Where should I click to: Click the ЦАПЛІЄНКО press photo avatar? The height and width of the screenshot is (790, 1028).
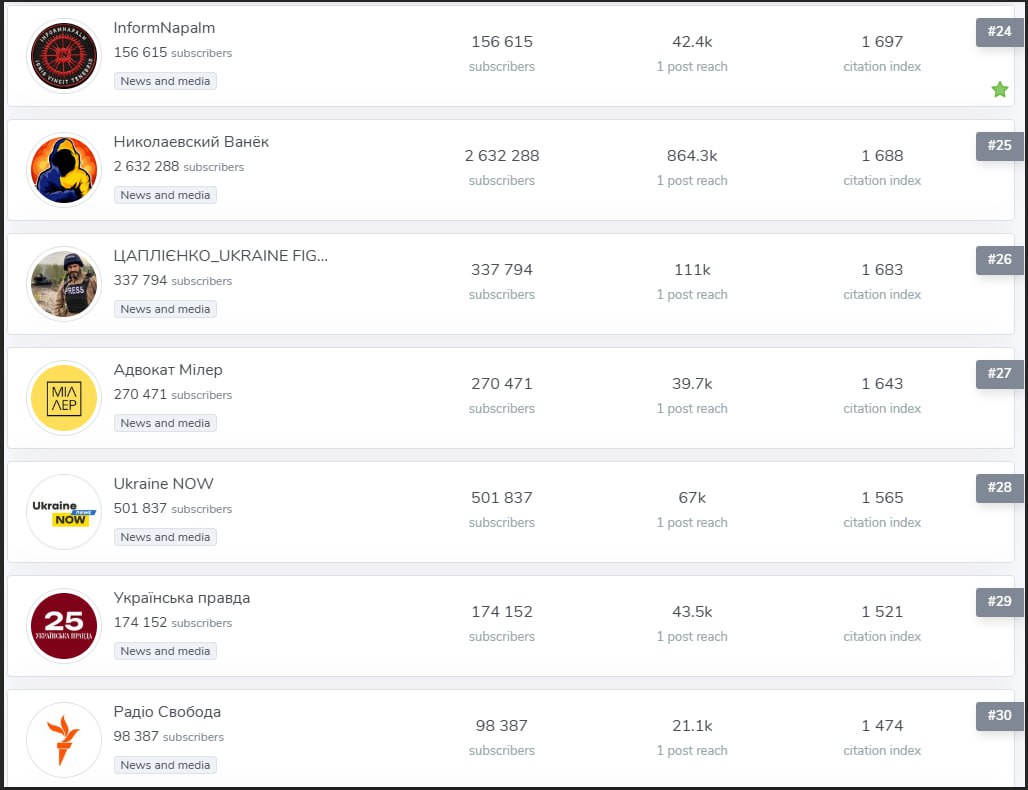click(x=64, y=284)
